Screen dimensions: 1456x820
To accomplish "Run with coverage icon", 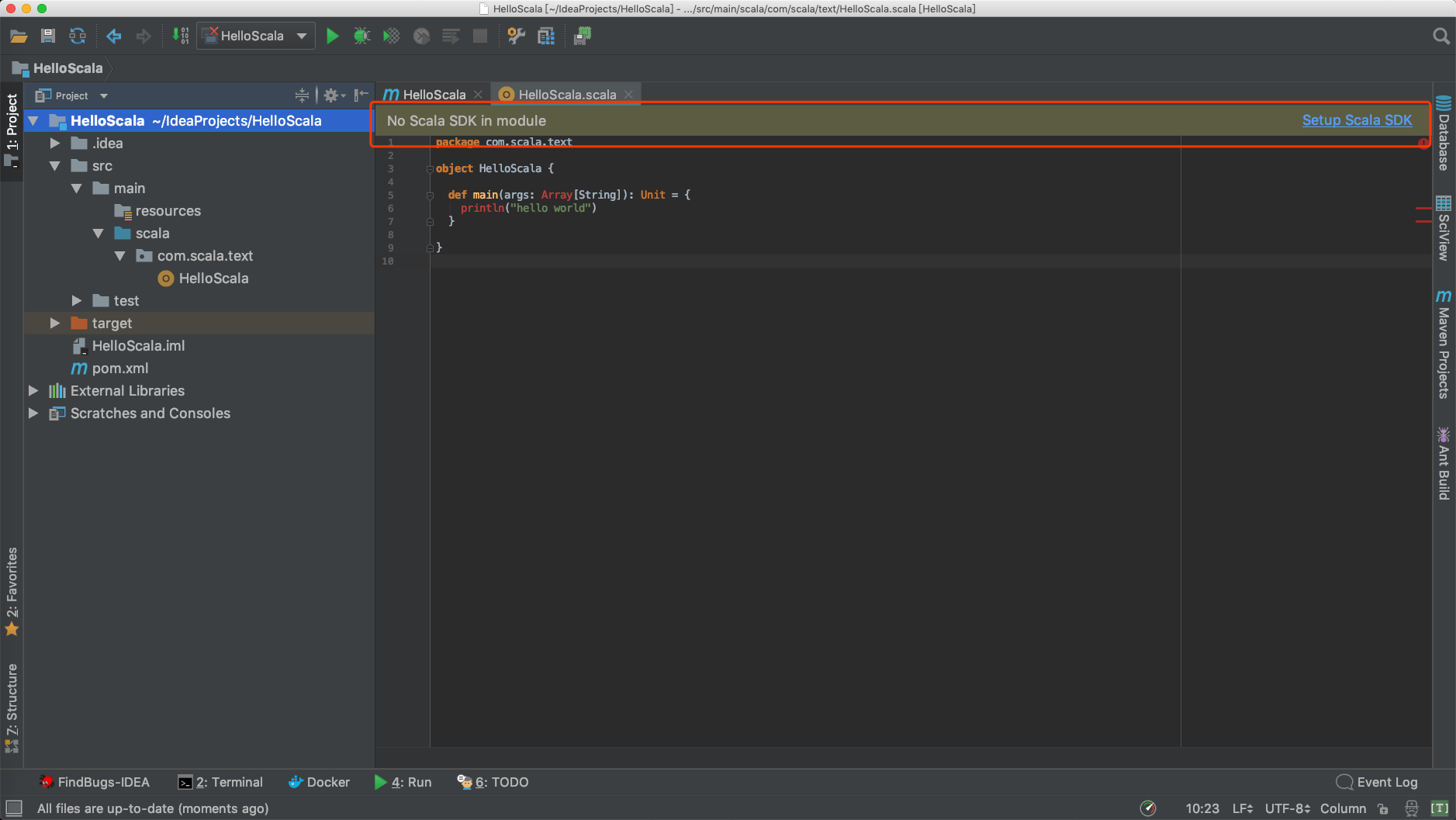I will coord(392,36).
